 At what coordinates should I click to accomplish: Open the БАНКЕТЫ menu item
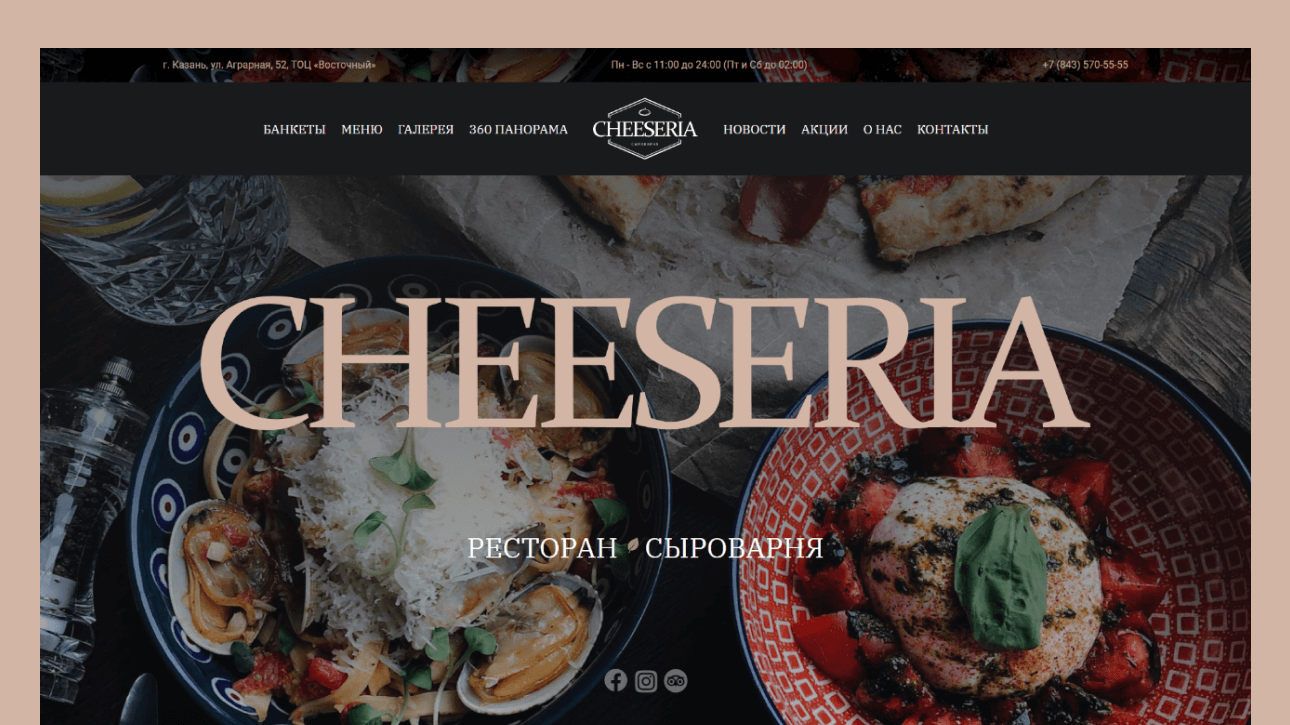[x=294, y=130]
